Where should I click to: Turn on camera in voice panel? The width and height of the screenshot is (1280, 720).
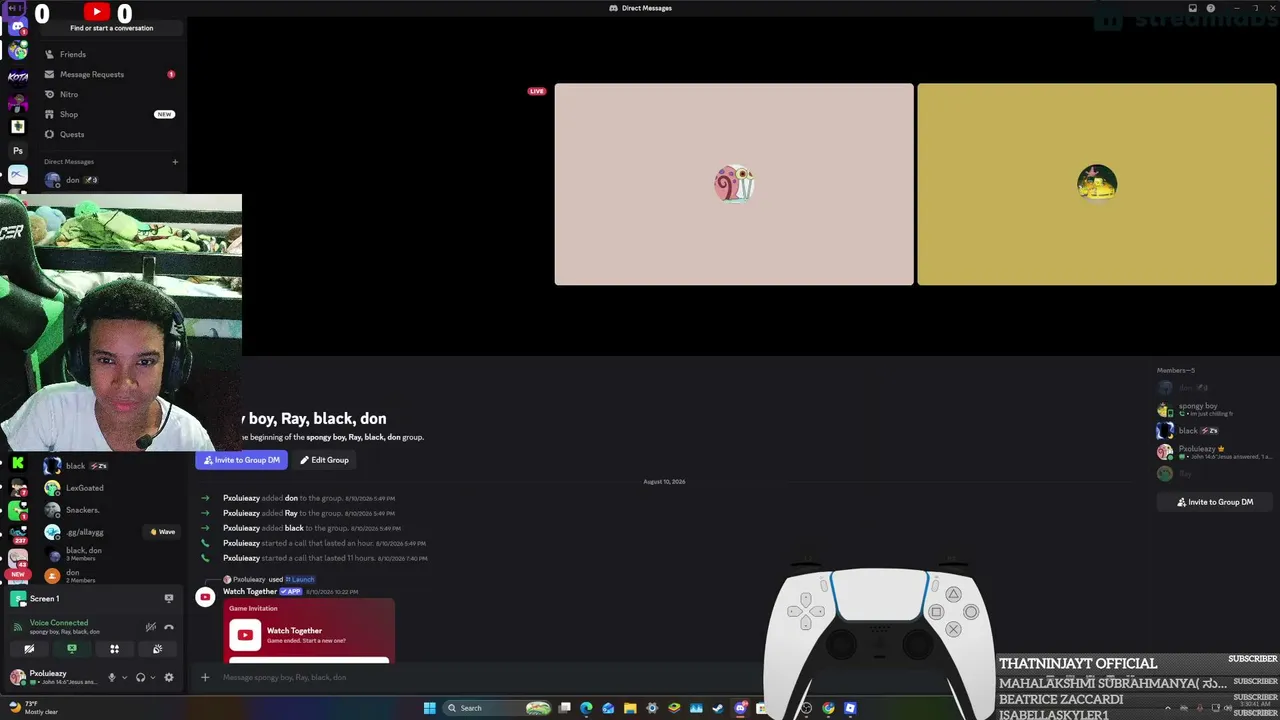pyautogui.click(x=29, y=649)
